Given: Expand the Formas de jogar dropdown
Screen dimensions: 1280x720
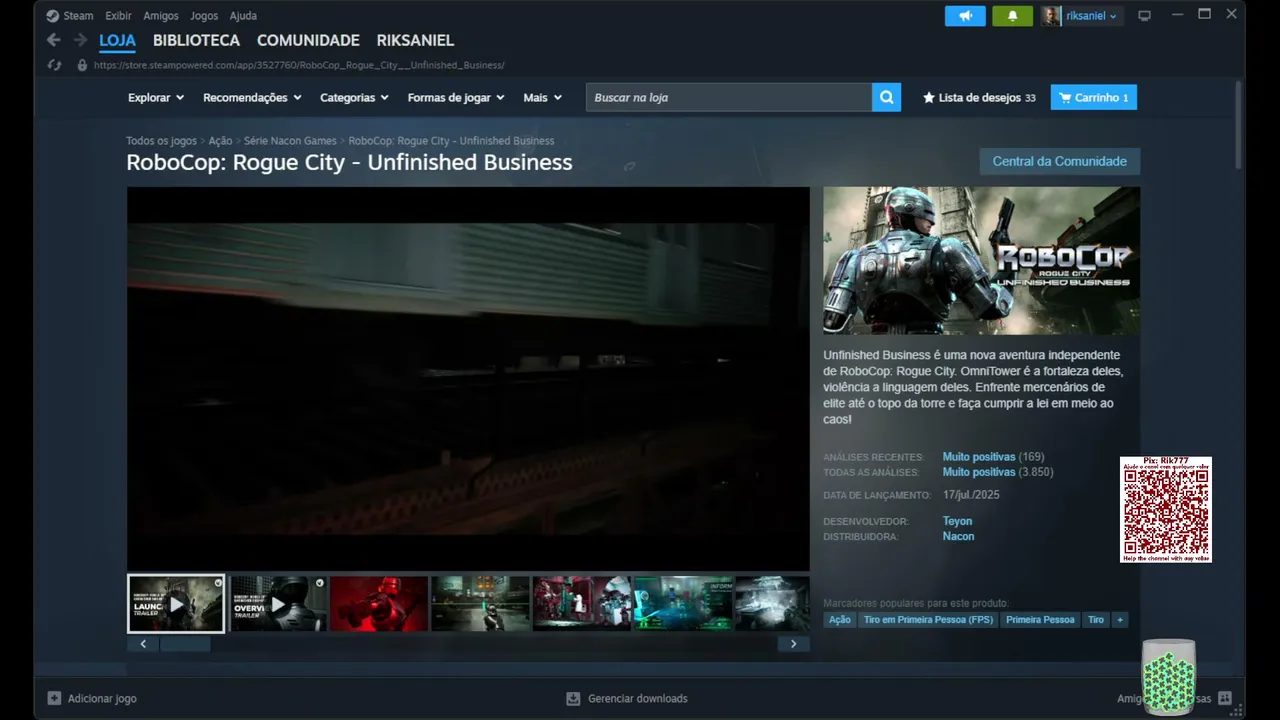Looking at the screenshot, I should 456,98.
